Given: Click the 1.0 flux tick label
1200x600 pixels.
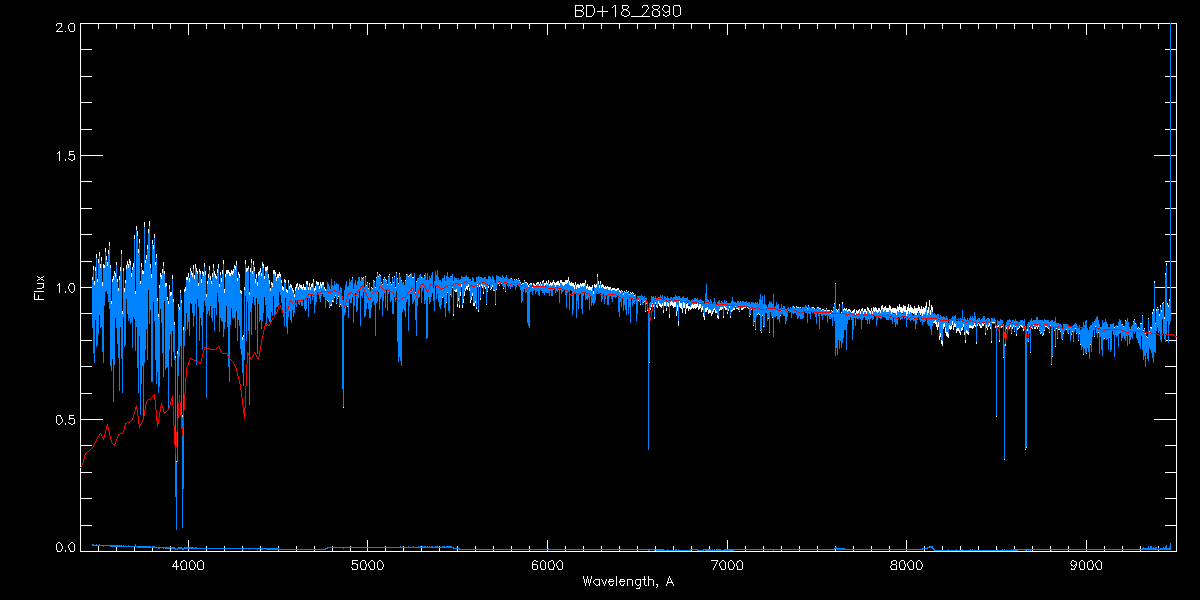Looking at the screenshot, I should coord(65,288).
